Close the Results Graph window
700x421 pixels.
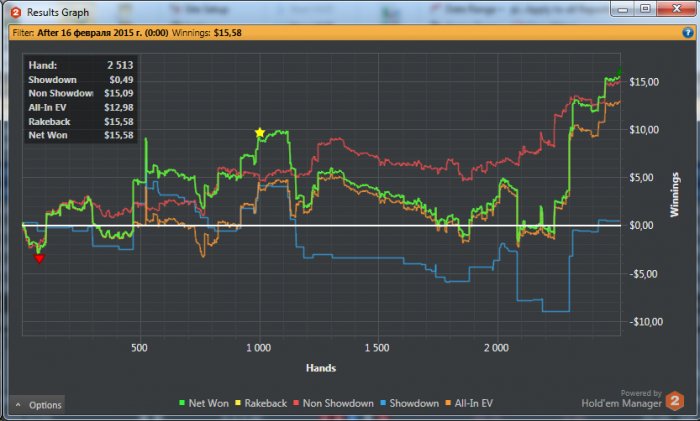[x=676, y=8]
